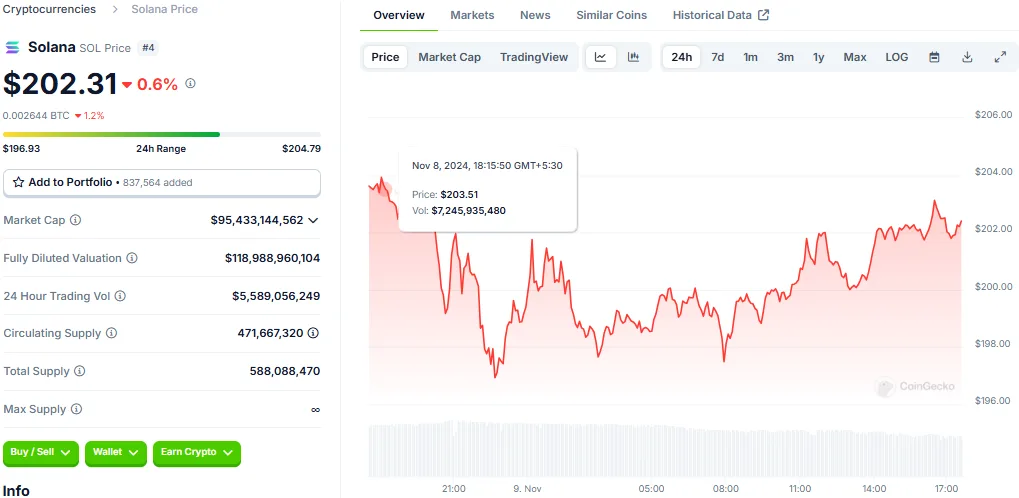The height and width of the screenshot is (498, 1019).
Task: Open info icon beside 0.6% price change
Action: 190,83
